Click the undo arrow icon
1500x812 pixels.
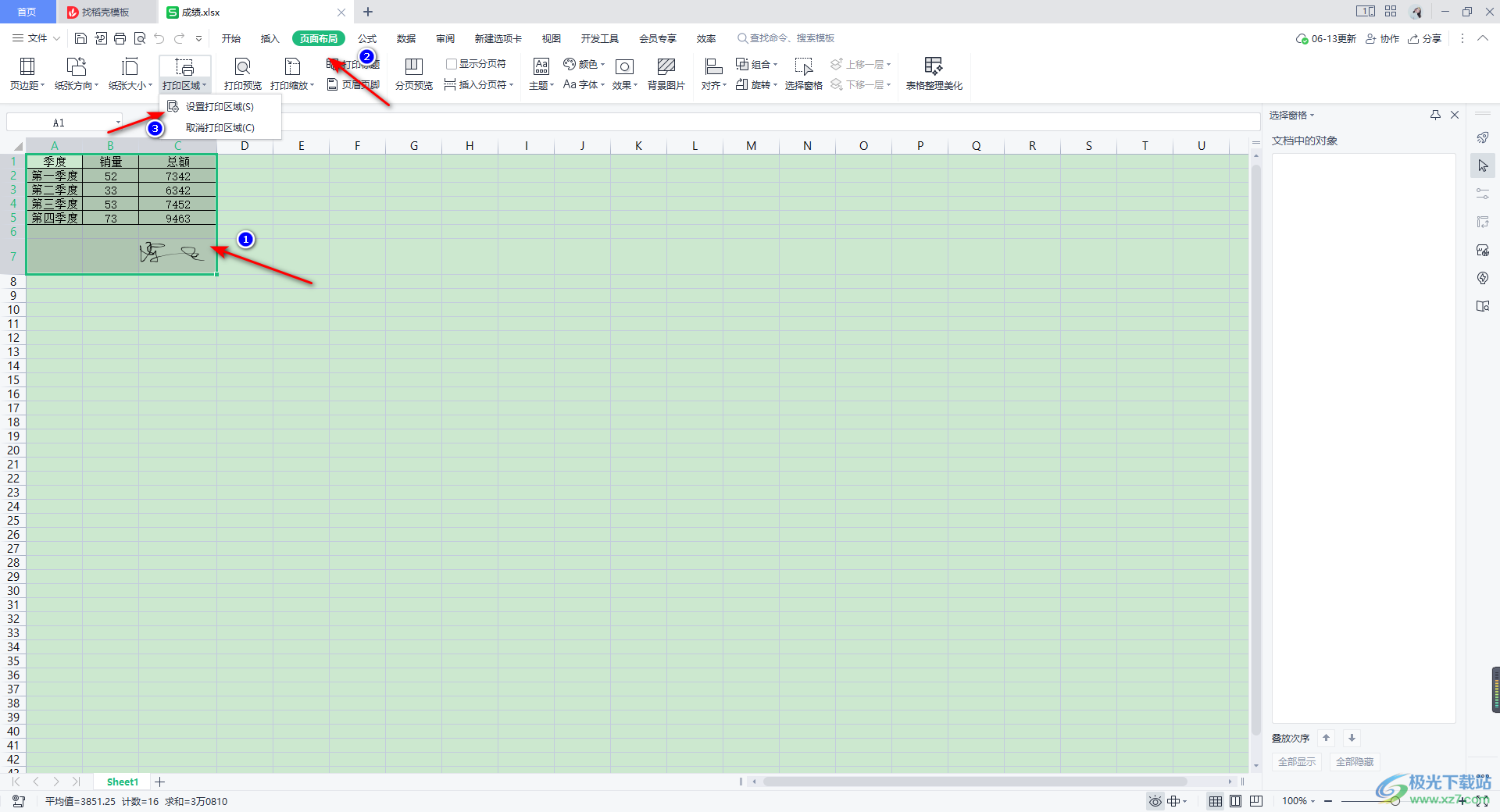click(159, 38)
